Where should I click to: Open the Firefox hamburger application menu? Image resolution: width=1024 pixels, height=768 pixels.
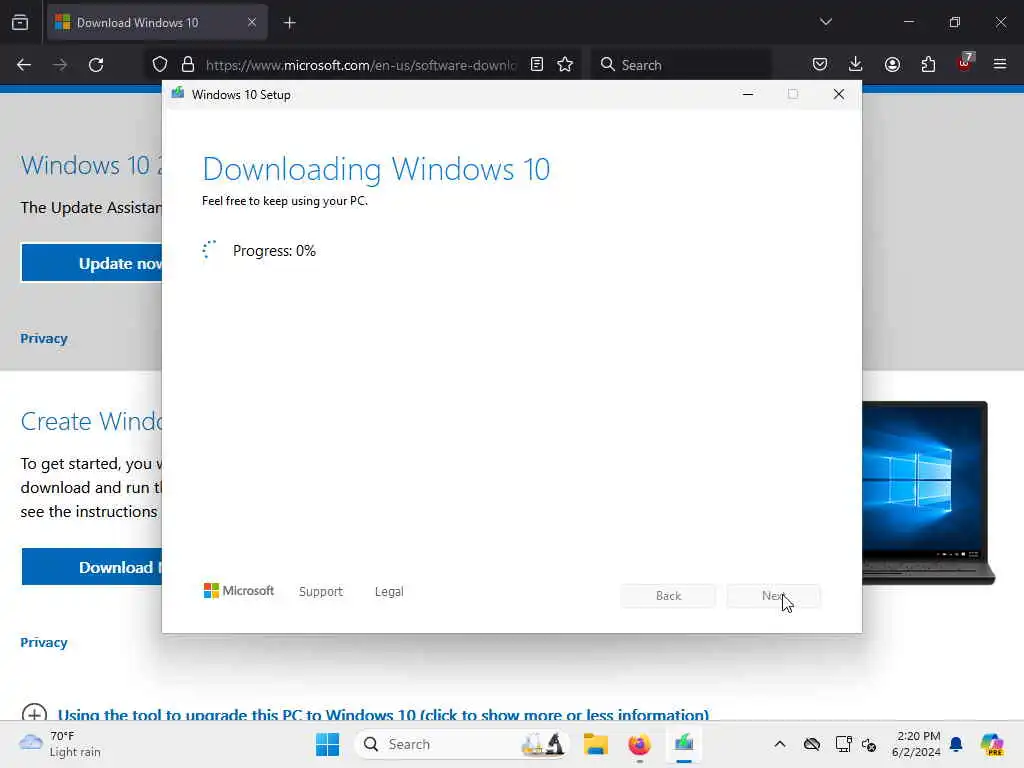(1000, 64)
